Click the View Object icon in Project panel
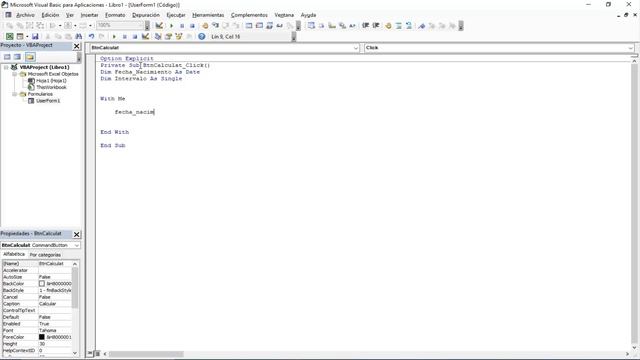640x360 pixels. tap(17, 57)
